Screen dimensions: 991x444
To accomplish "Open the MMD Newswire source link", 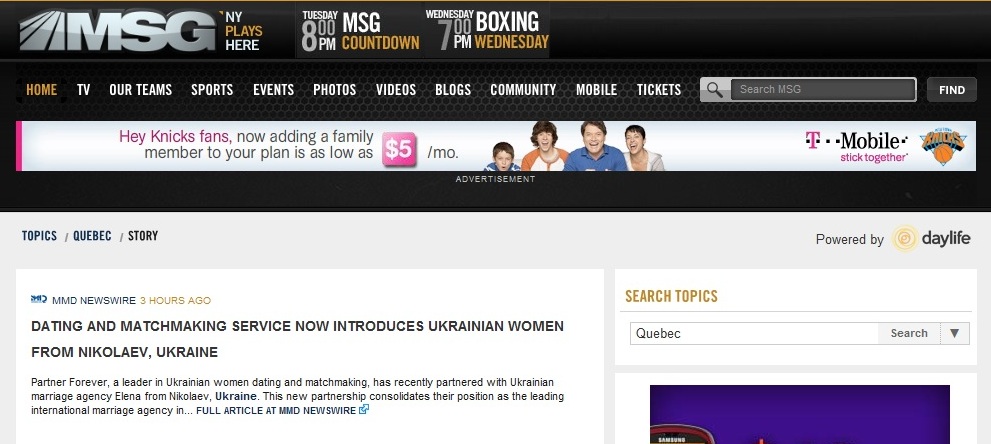I will 94,301.
